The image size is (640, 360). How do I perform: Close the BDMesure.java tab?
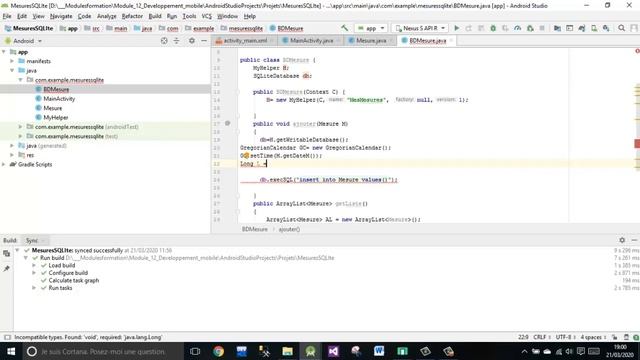point(451,40)
